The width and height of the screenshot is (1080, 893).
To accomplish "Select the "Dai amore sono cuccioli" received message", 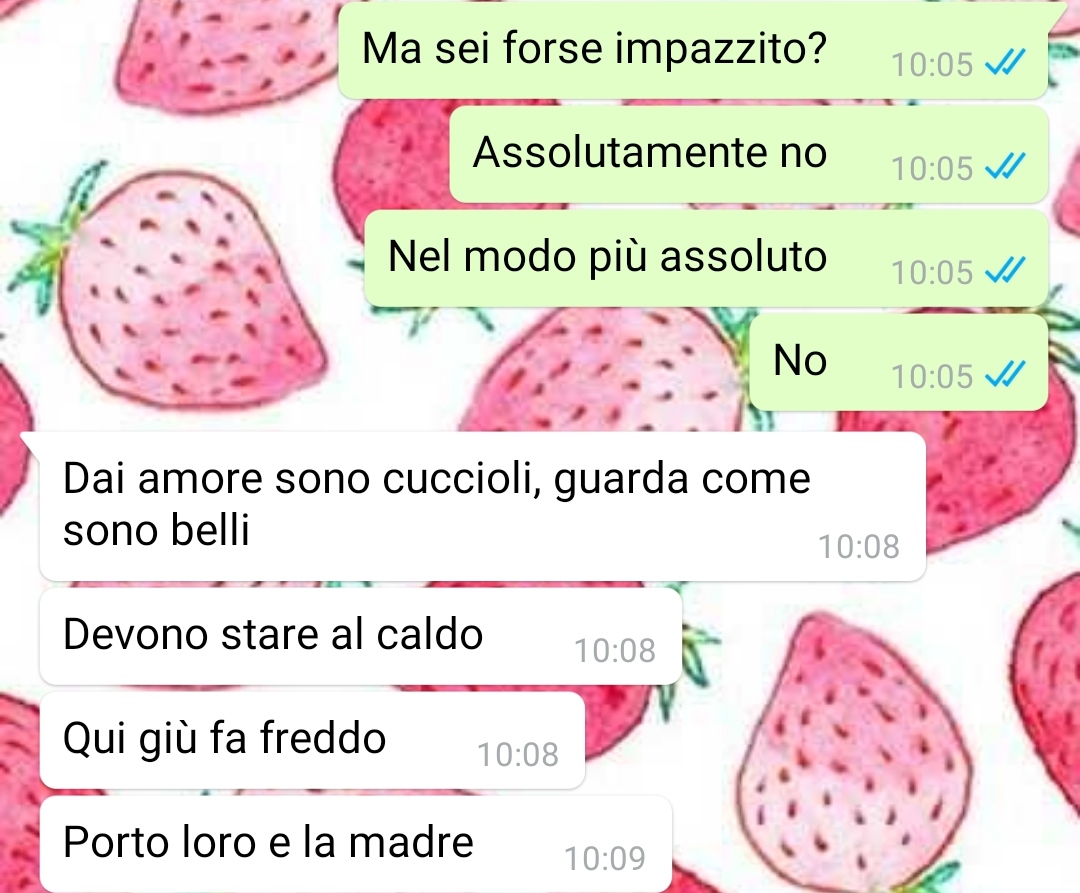I will point(482,506).
